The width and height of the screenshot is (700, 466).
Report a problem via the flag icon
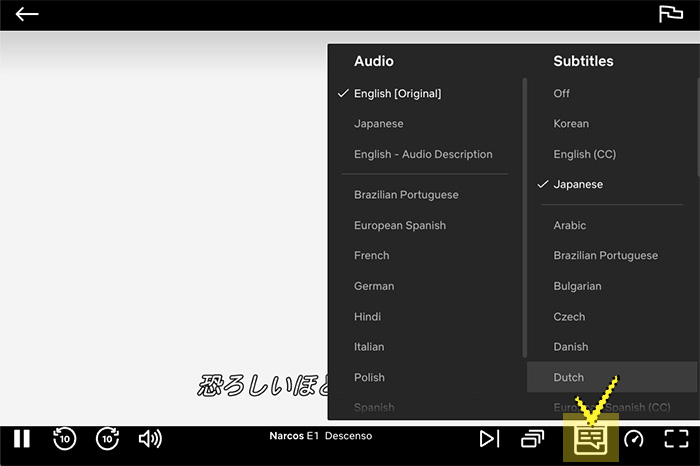pyautogui.click(x=671, y=14)
